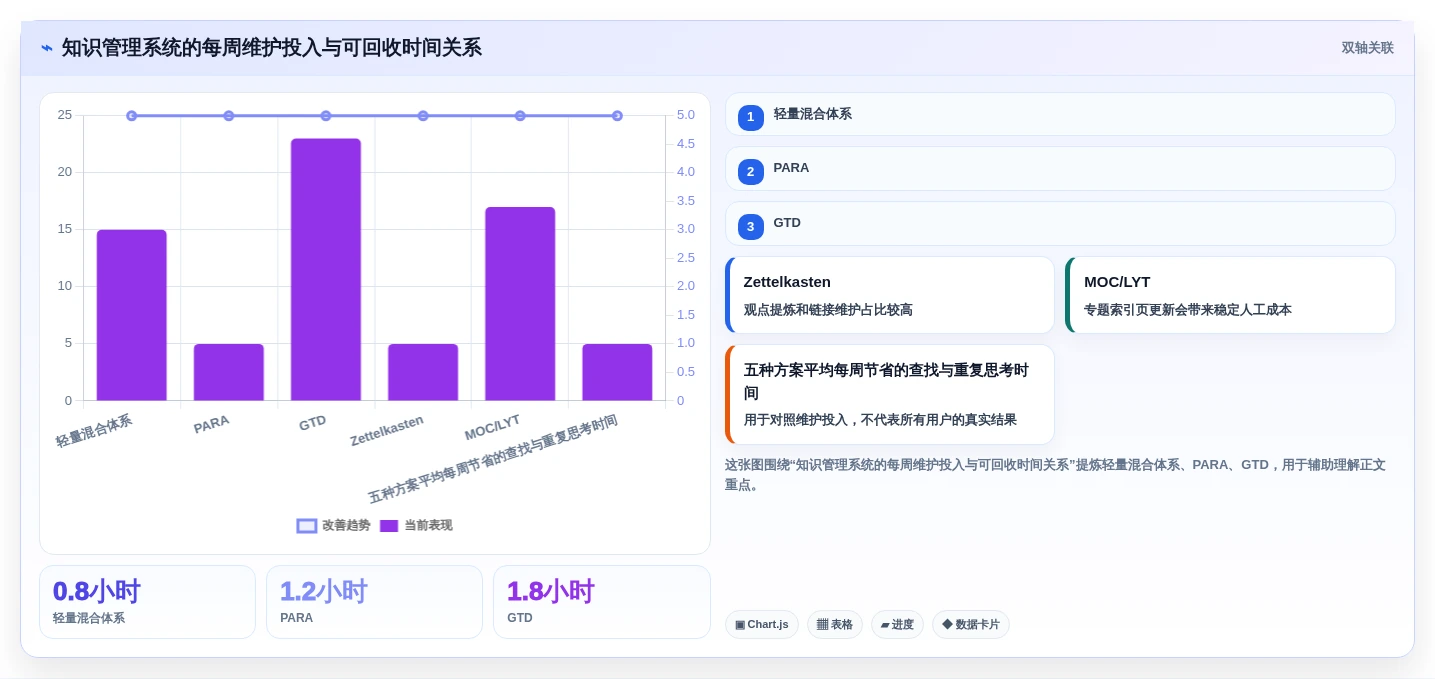Click the tallest GTD bar
Screen dimensions: 1435x679
(326, 270)
